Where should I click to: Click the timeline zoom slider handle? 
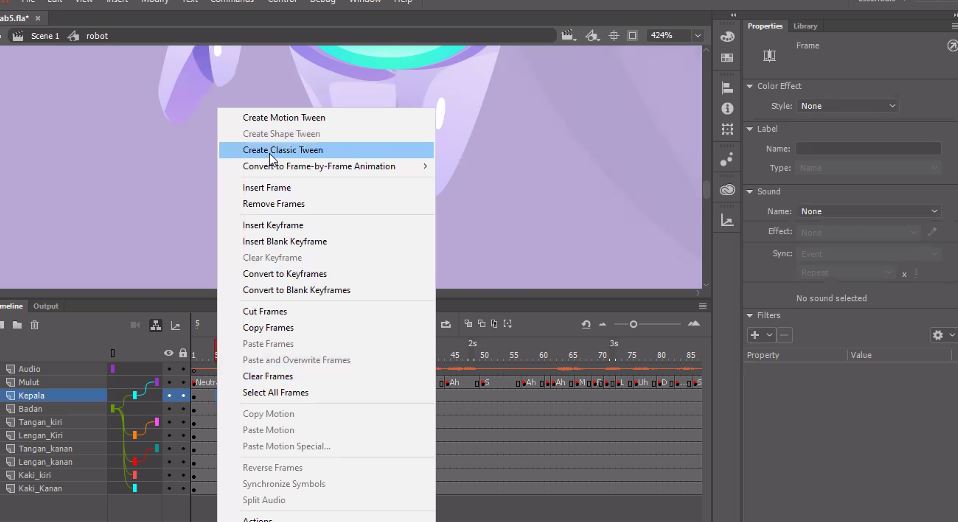(633, 324)
